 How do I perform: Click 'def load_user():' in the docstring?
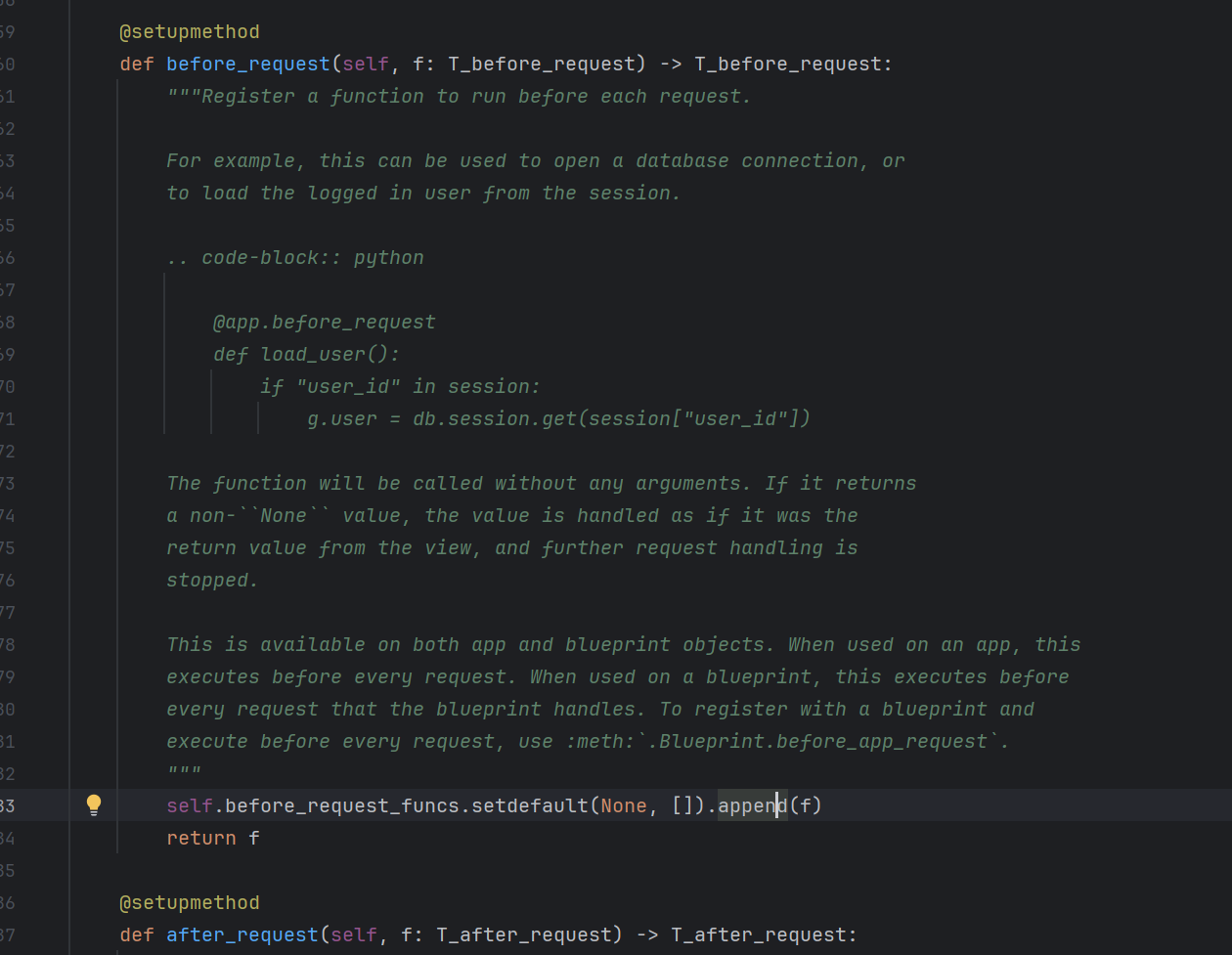[x=307, y=355]
